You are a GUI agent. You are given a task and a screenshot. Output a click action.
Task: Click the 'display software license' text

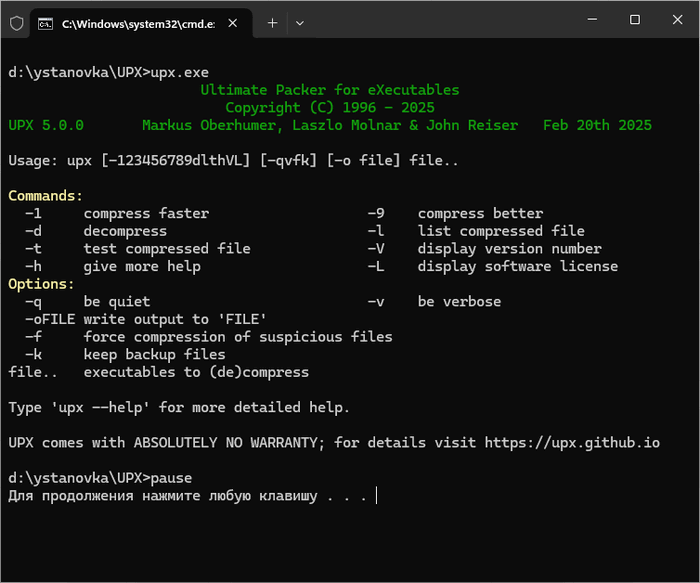coord(518,267)
